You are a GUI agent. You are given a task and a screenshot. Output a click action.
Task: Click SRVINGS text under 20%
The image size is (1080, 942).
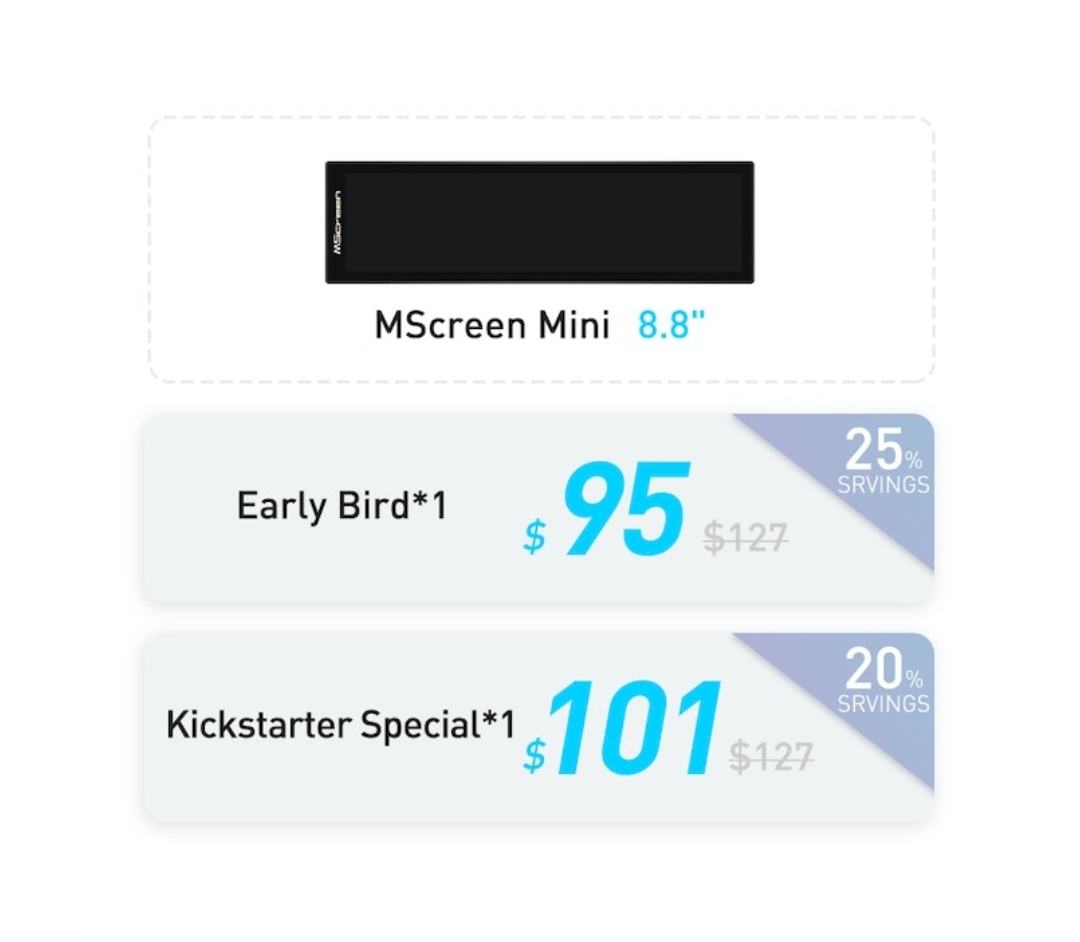884,704
